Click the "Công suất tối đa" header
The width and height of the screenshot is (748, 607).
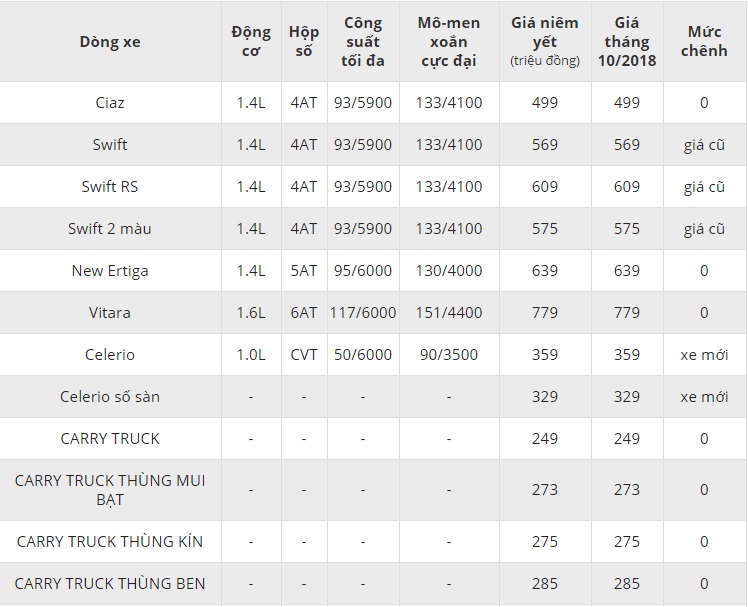coord(363,42)
